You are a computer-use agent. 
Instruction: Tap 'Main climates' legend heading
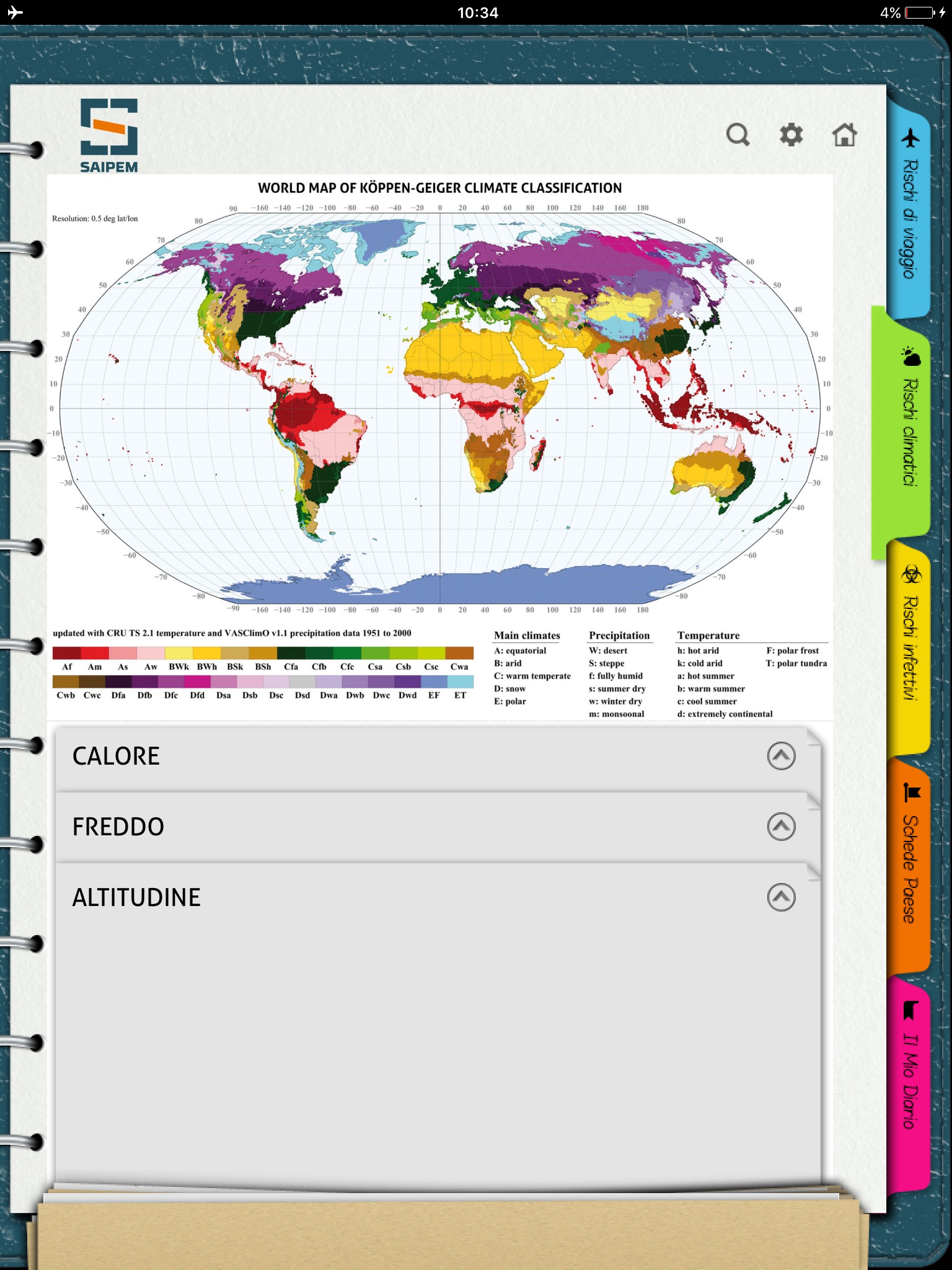coord(527,636)
